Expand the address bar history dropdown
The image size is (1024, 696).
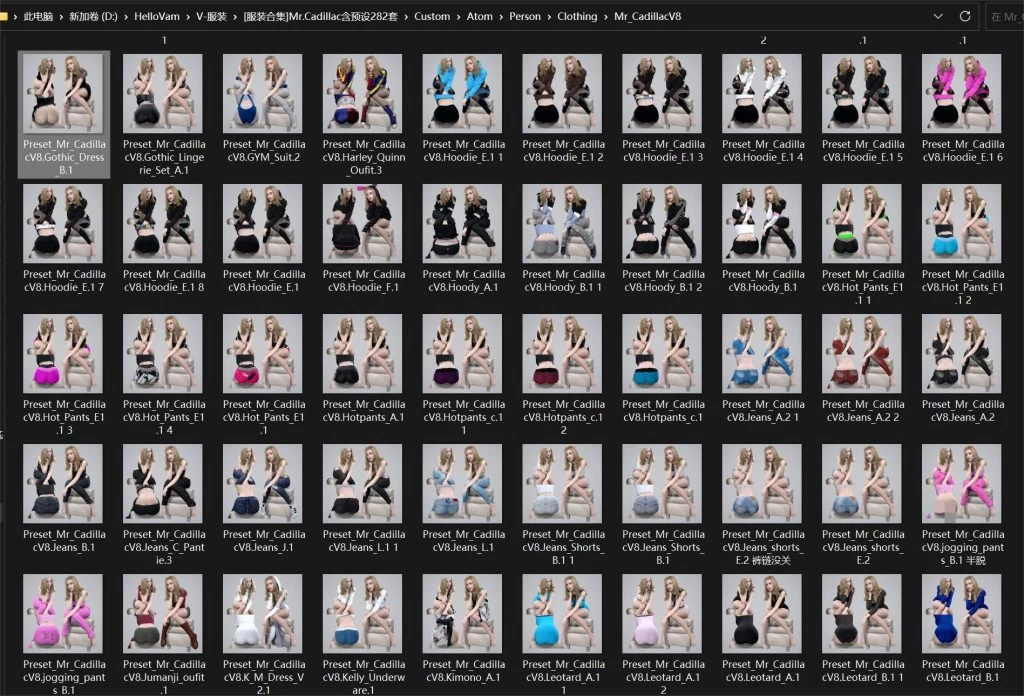[937, 16]
